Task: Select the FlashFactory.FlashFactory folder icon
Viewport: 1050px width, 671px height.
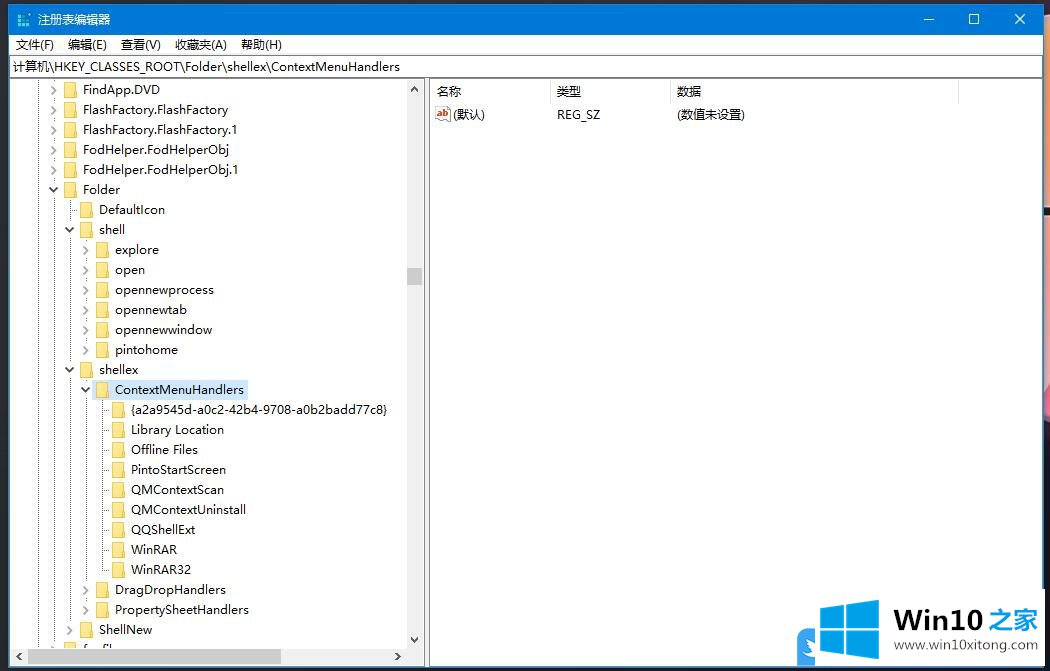Action: pyautogui.click(x=70, y=110)
